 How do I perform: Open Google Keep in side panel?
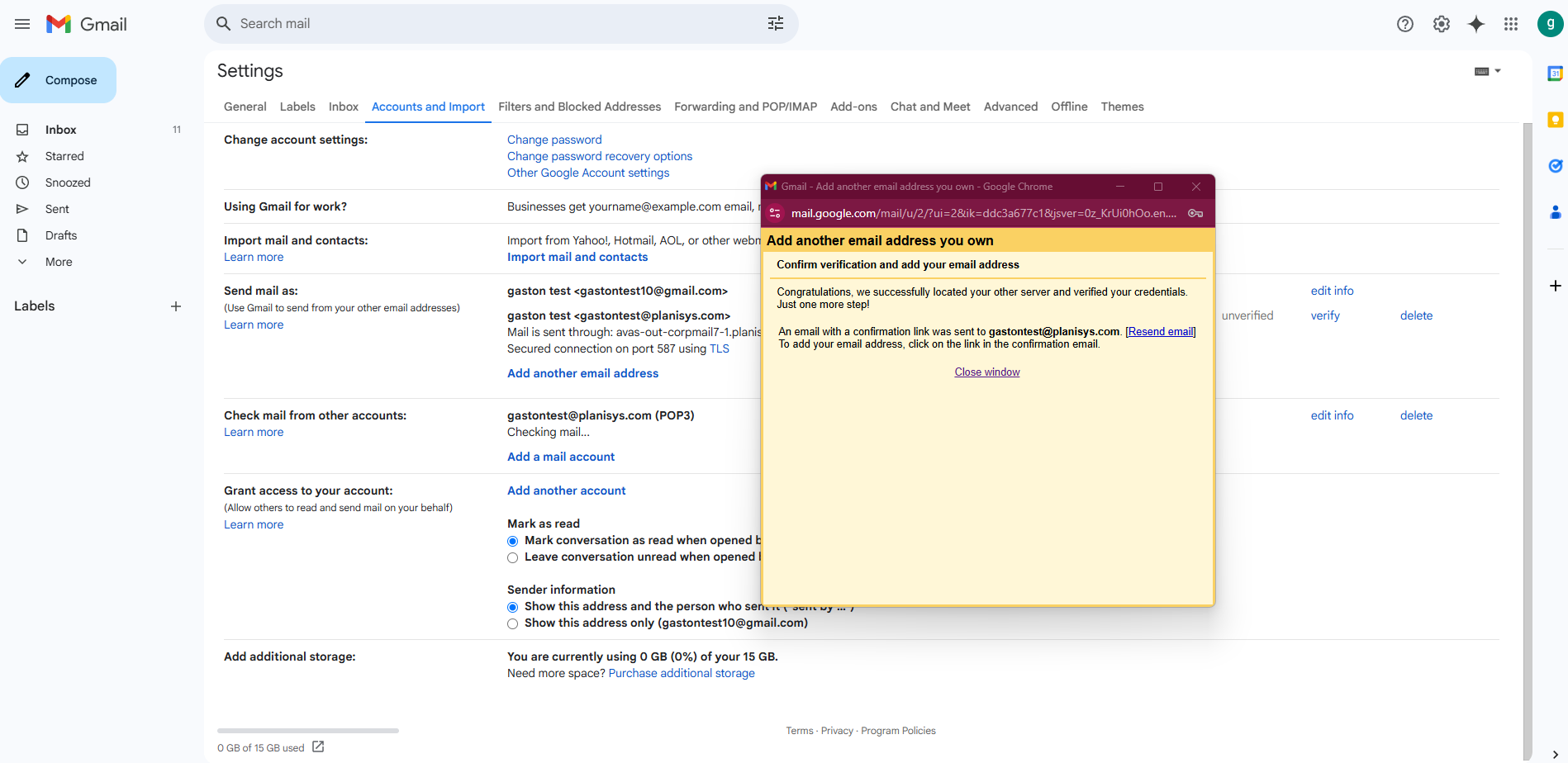(x=1555, y=120)
